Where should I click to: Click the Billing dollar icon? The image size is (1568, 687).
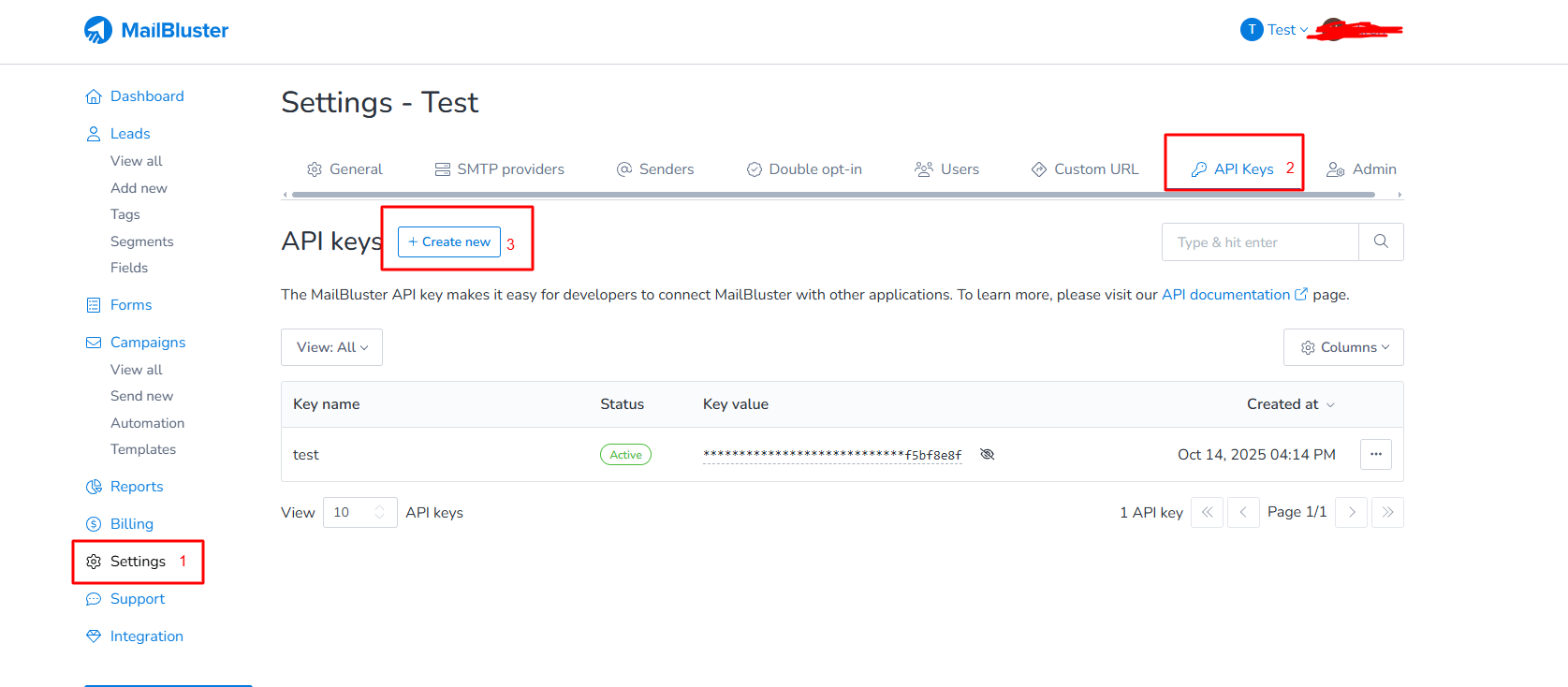94,524
